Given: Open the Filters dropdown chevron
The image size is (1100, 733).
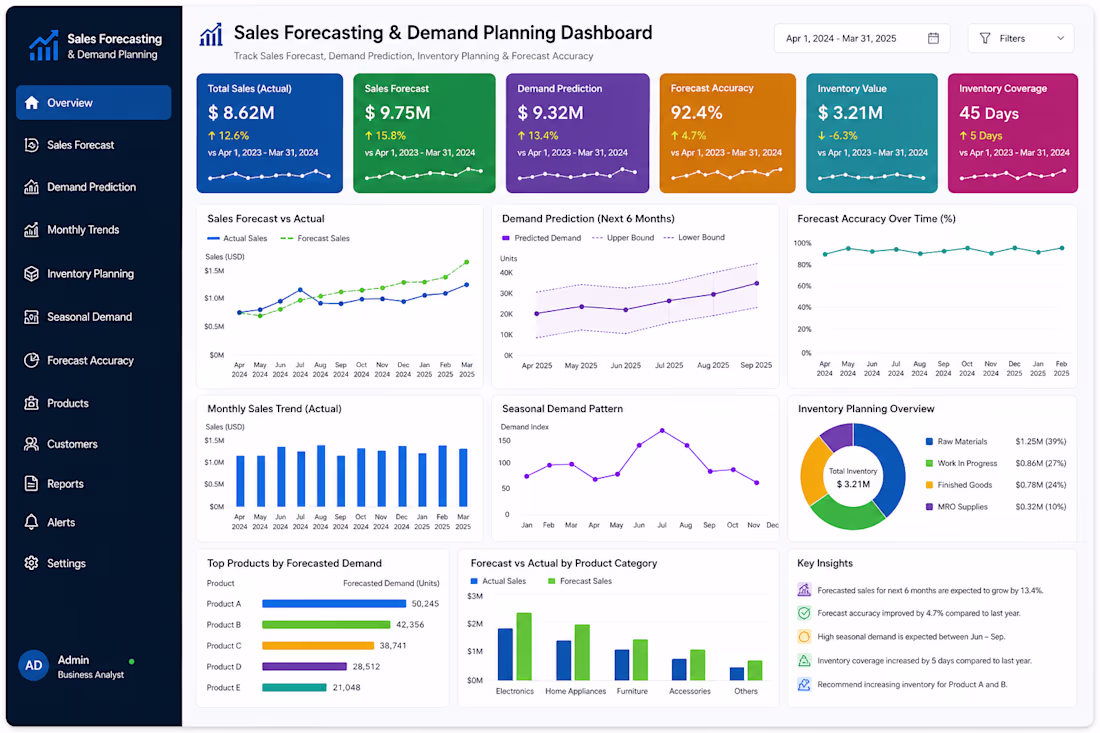Looking at the screenshot, I should (1061, 39).
